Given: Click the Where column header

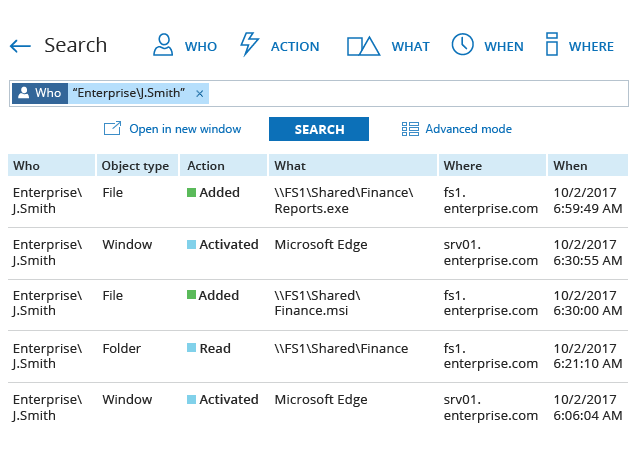Looking at the screenshot, I should point(463,165).
